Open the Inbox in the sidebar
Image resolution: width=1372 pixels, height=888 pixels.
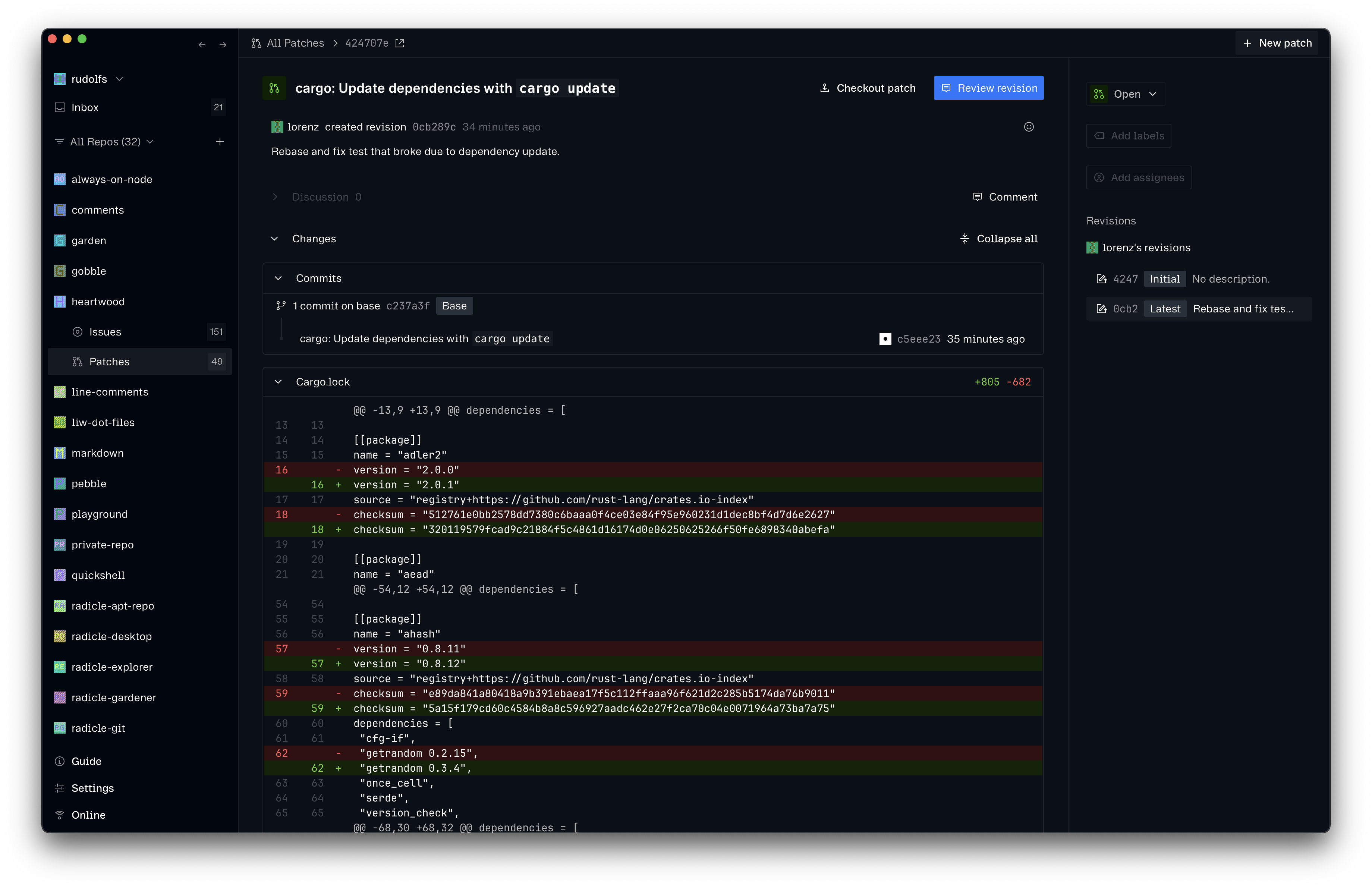85,108
